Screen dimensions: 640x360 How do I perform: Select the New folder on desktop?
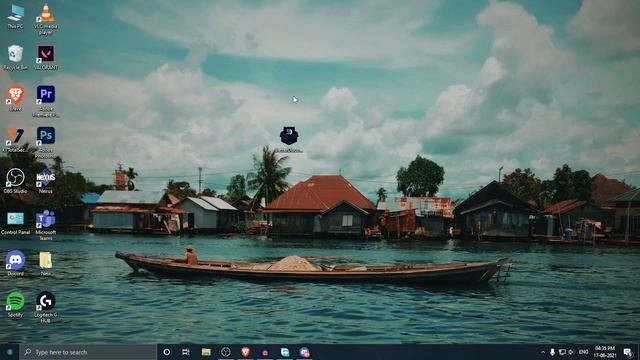pos(46,263)
